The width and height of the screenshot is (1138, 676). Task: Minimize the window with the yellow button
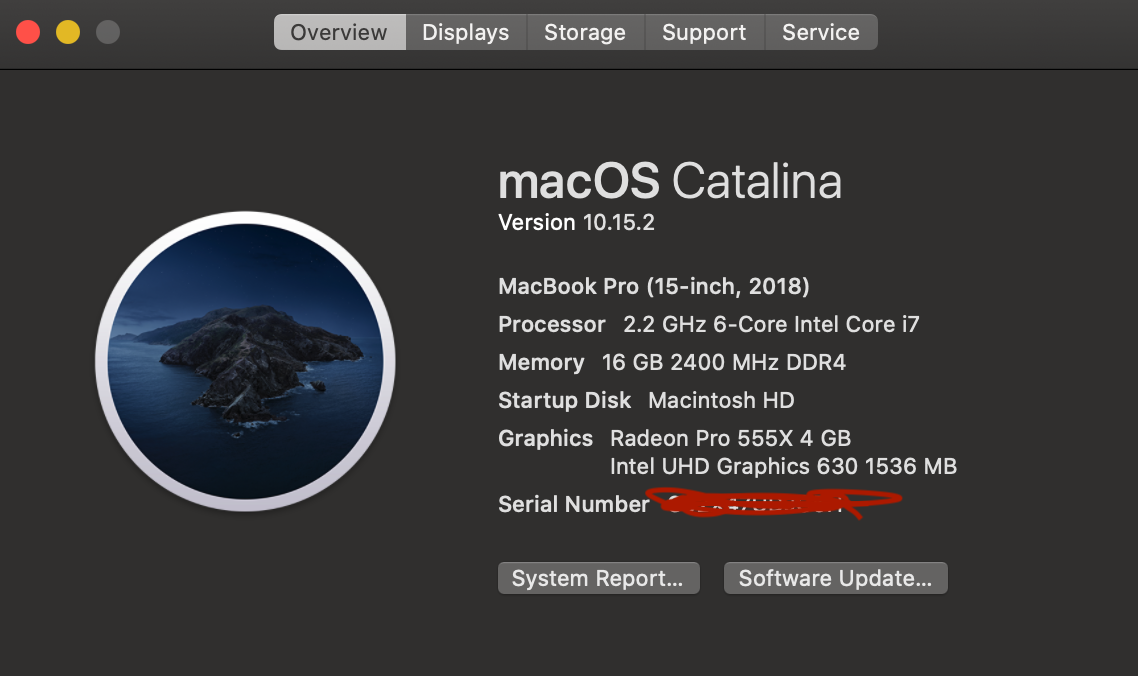[68, 32]
